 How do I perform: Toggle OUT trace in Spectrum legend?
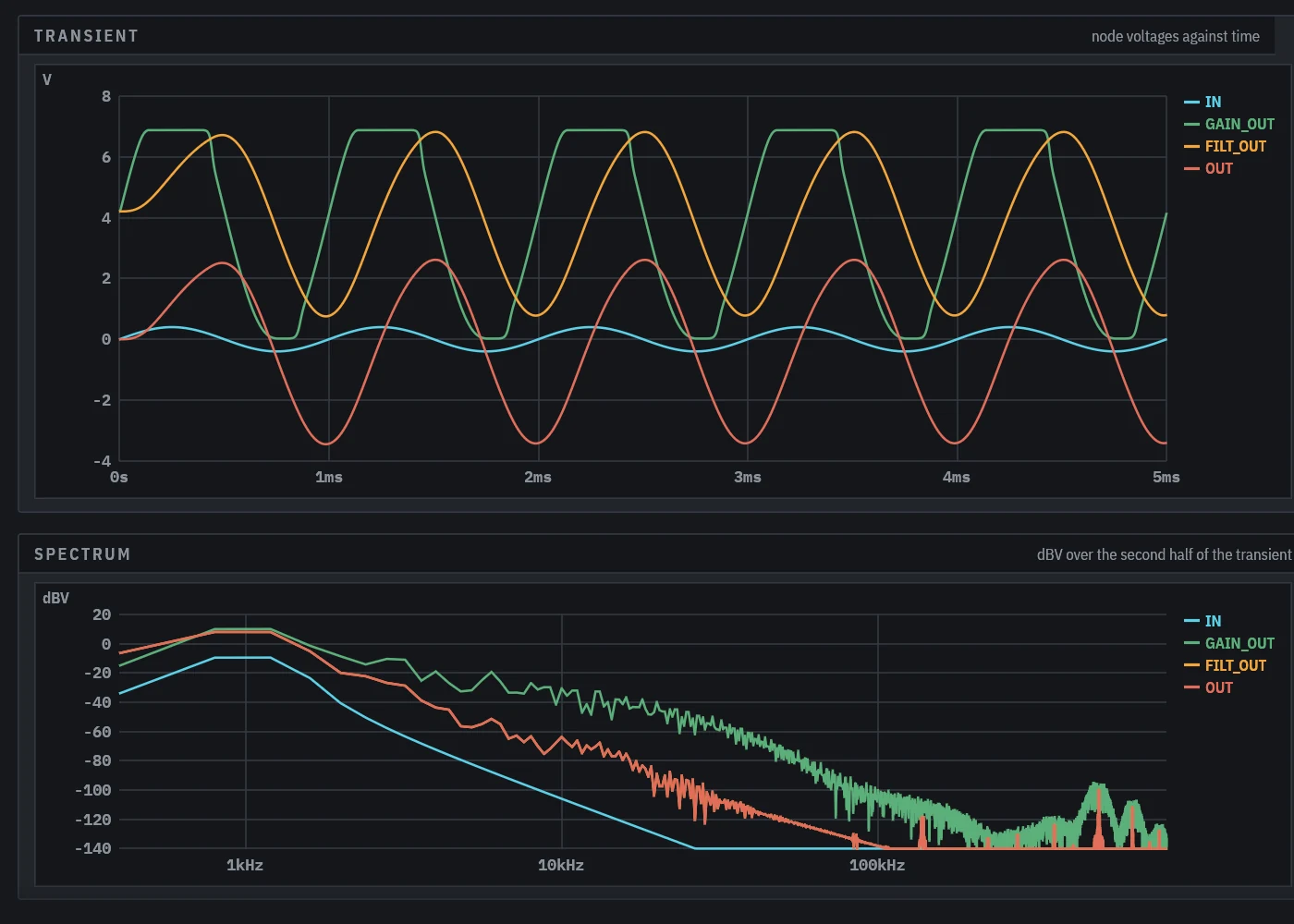(x=1209, y=687)
